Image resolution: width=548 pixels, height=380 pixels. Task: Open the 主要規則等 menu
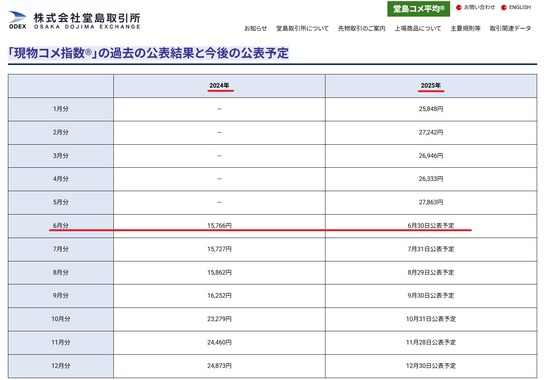[465, 28]
